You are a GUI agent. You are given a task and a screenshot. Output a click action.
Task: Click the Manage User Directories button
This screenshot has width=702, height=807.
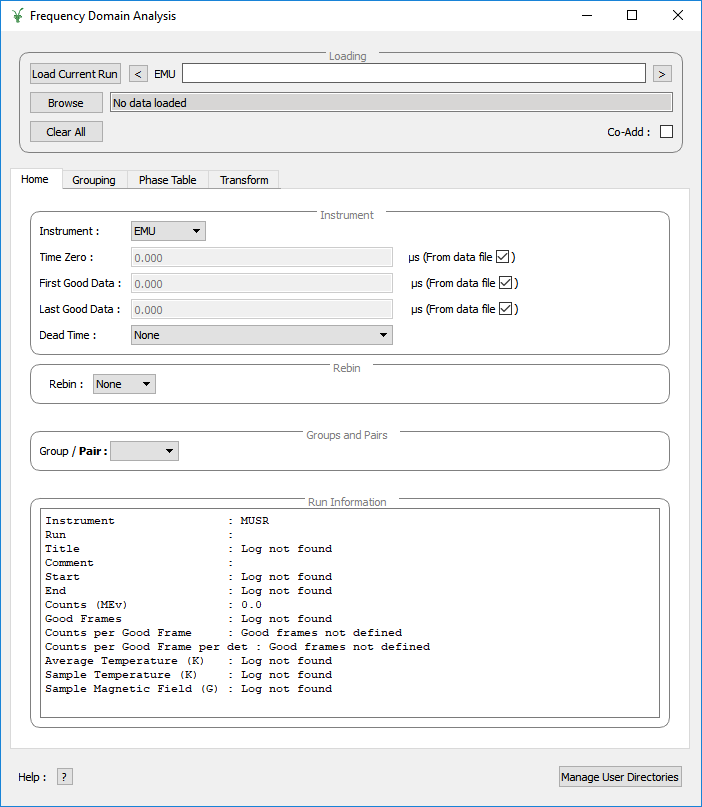click(620, 777)
